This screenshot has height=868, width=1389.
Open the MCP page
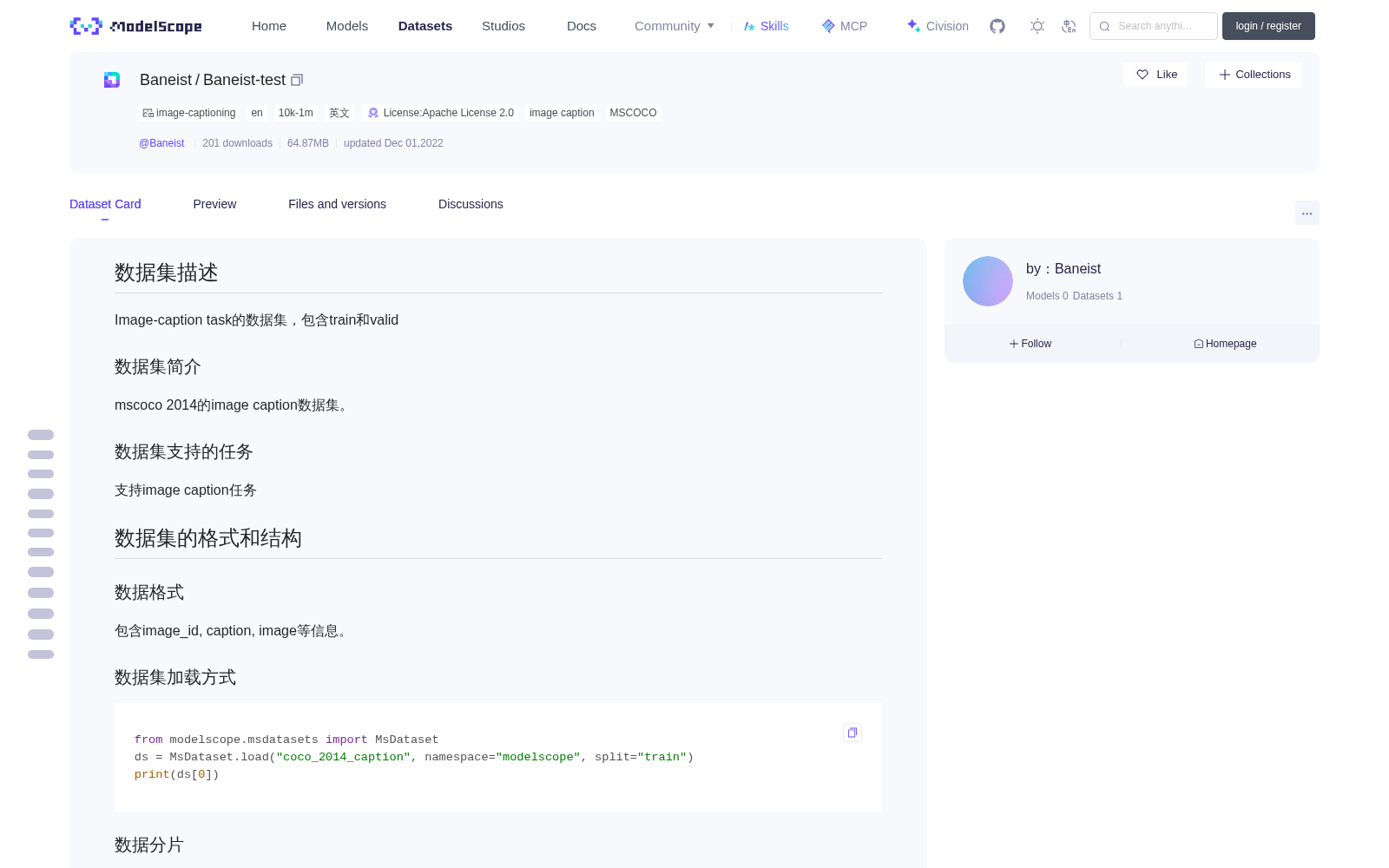tap(845, 26)
